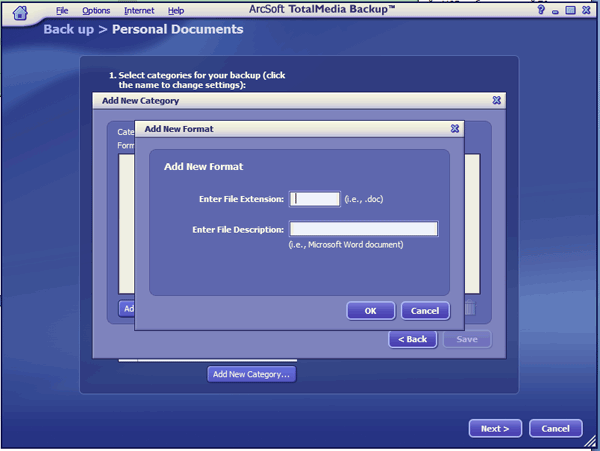Open the File menu
Screen dimensions: 600x451
62,11
